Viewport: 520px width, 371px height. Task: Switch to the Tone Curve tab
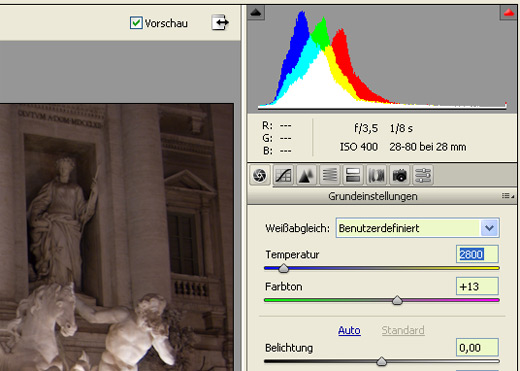tap(283, 175)
